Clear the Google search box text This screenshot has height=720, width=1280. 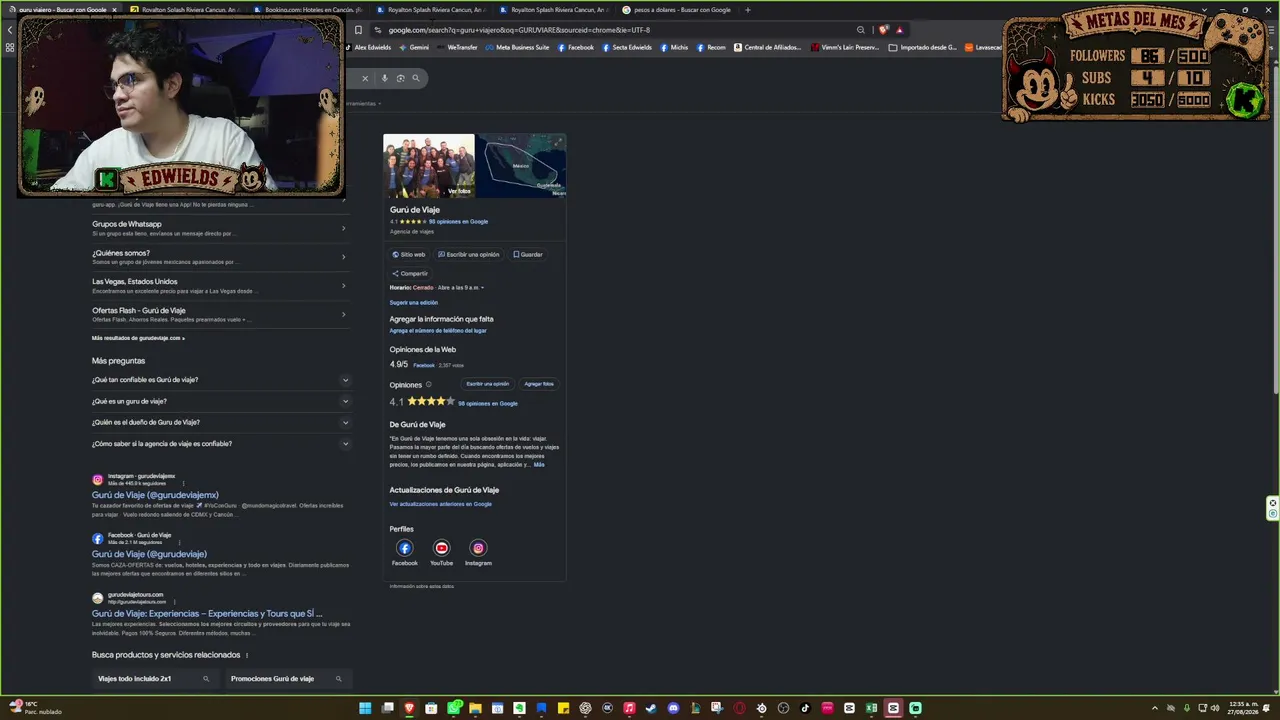(365, 78)
